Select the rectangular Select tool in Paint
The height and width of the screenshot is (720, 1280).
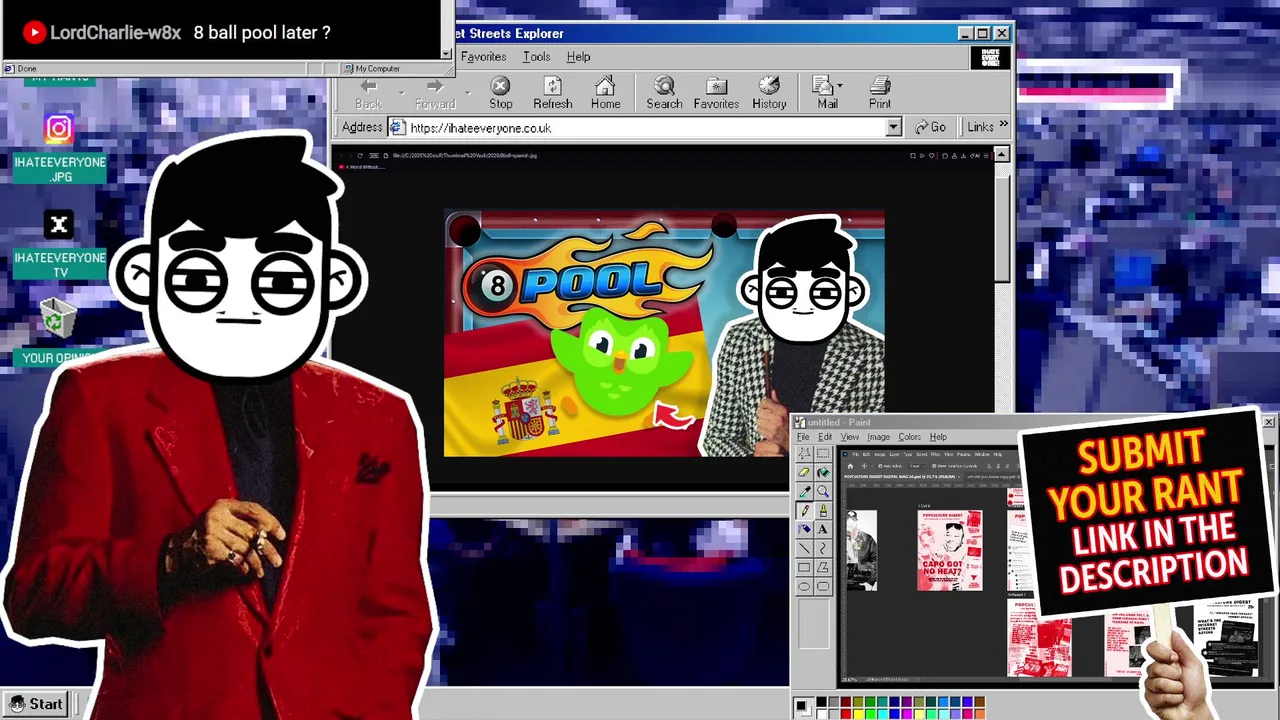(x=823, y=454)
